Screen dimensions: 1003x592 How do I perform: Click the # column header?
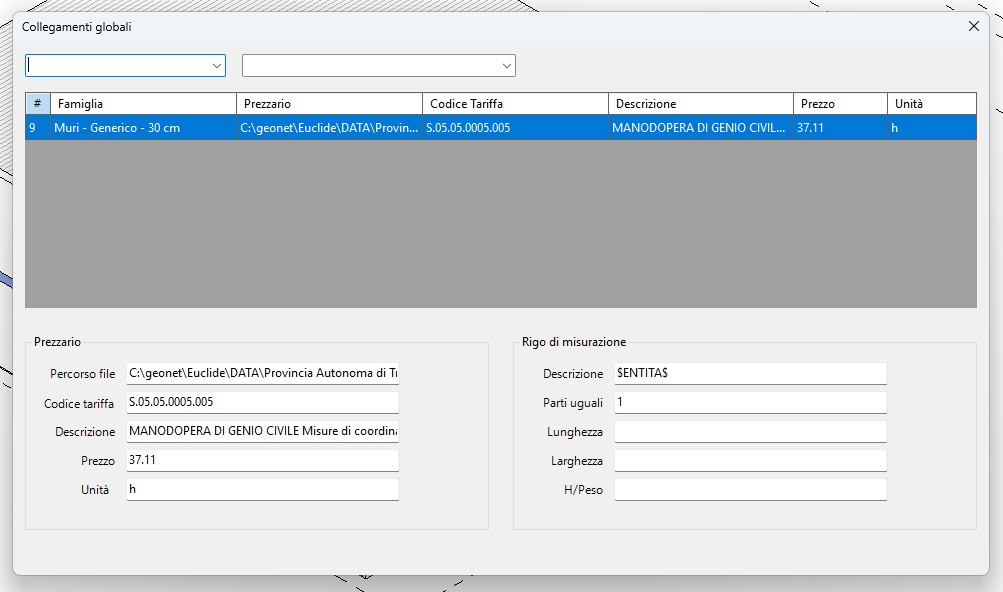[x=37, y=104]
